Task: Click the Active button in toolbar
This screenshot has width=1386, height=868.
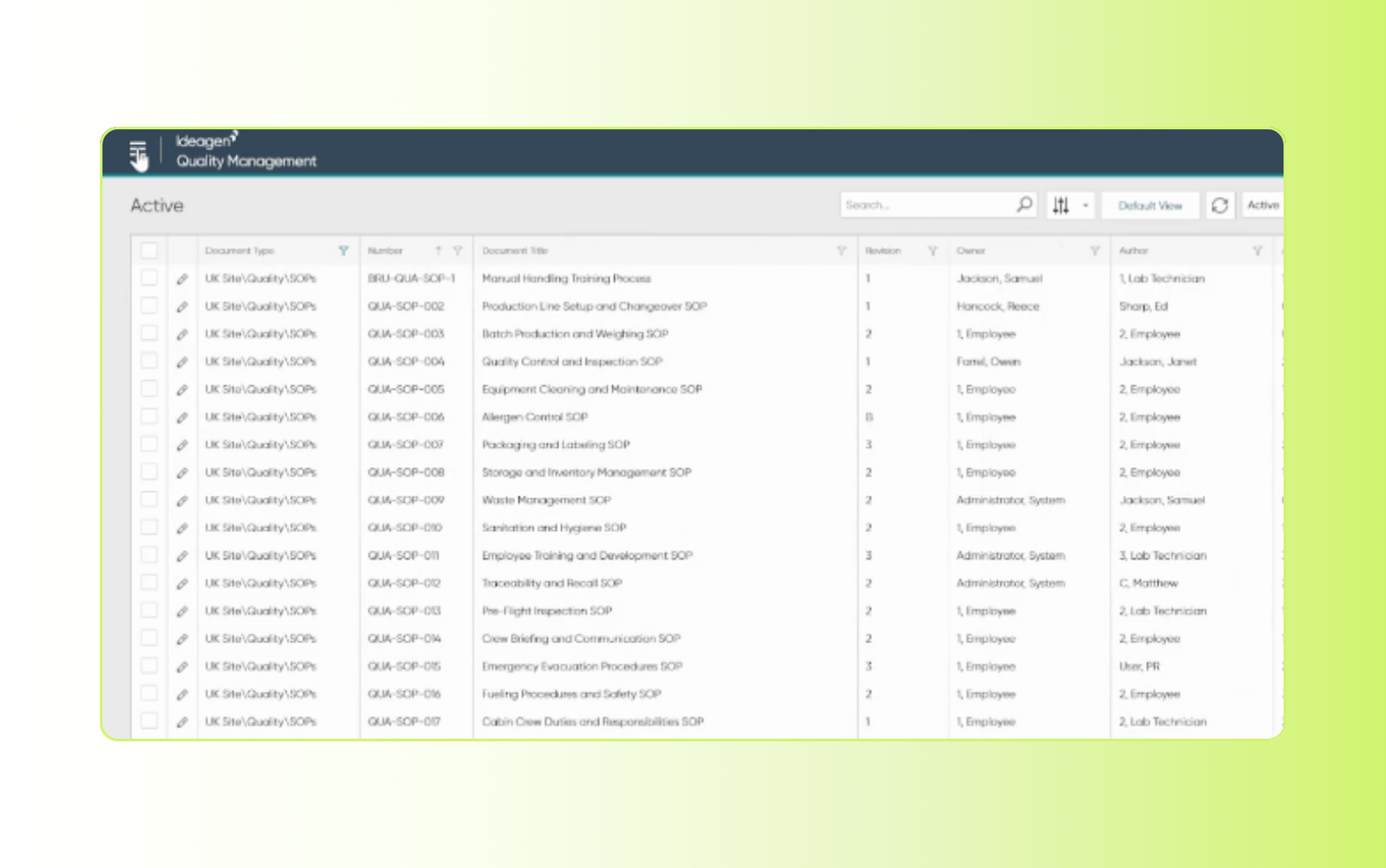Action: pyautogui.click(x=1263, y=205)
